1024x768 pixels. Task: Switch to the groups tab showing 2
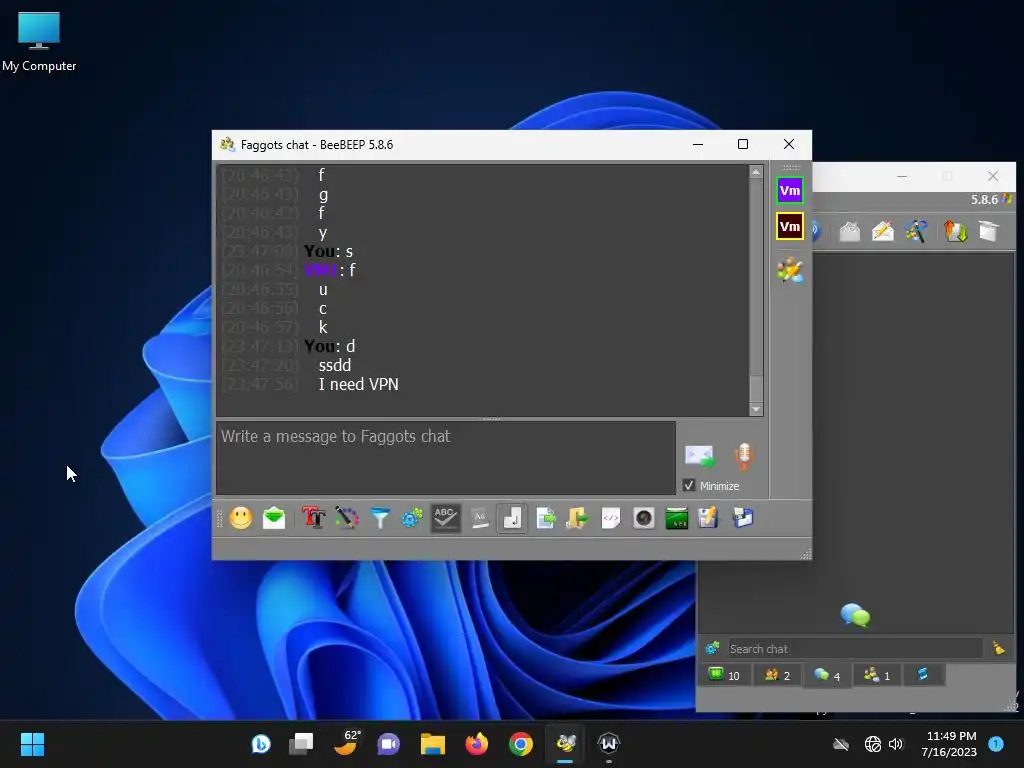pyautogui.click(x=777, y=675)
